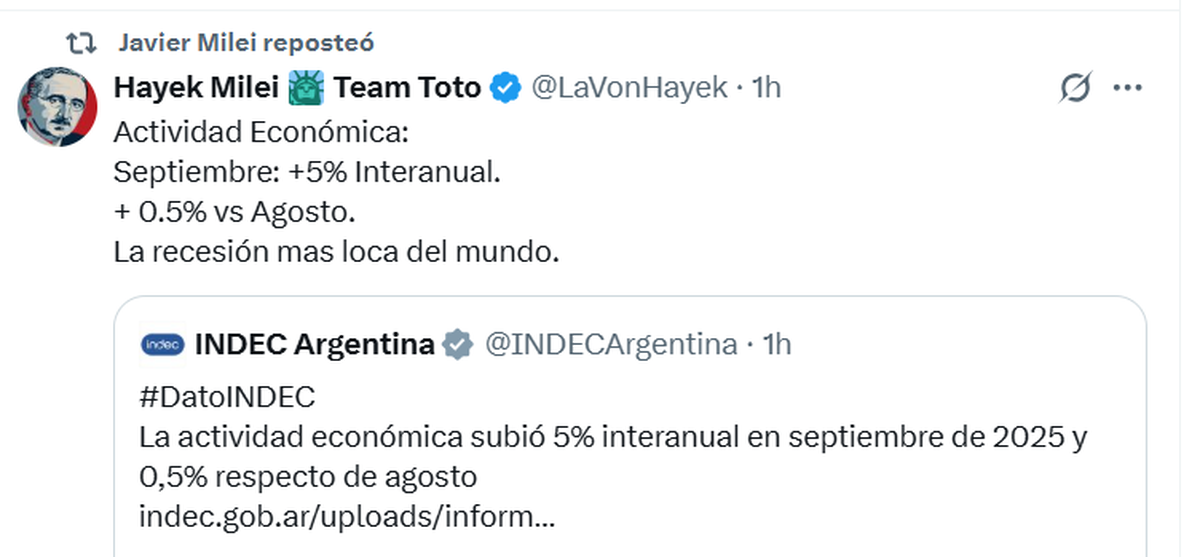1200x557 pixels.
Task: Click the repost arrows icon above the tweet
Action: (x=81, y=43)
